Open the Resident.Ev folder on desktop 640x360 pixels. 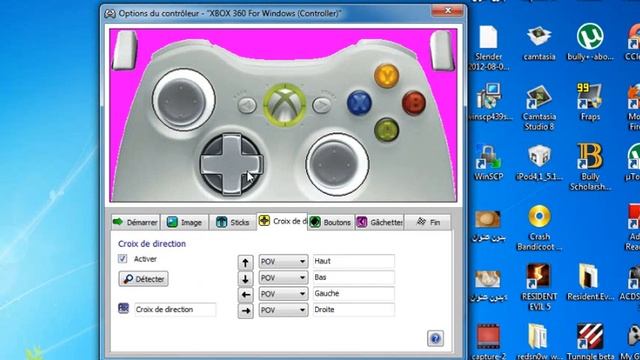coord(590,282)
